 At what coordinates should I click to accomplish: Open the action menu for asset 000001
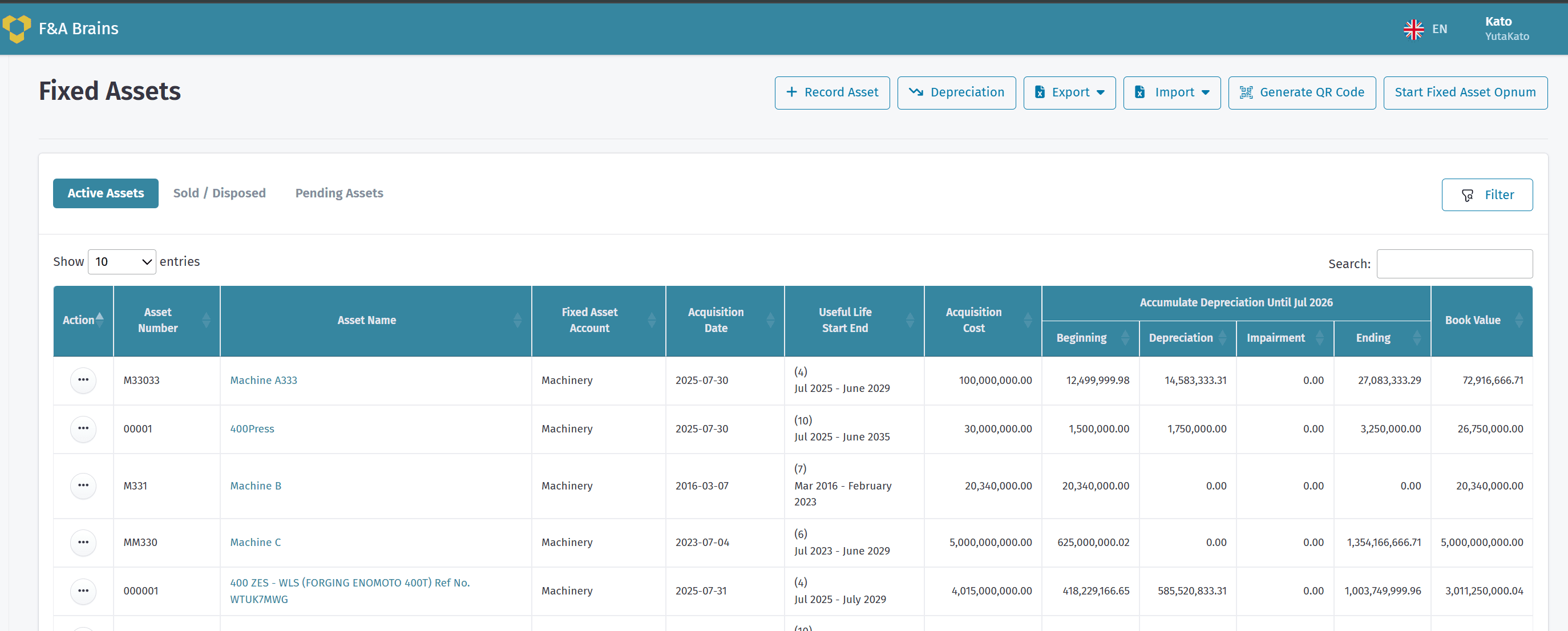click(x=83, y=592)
